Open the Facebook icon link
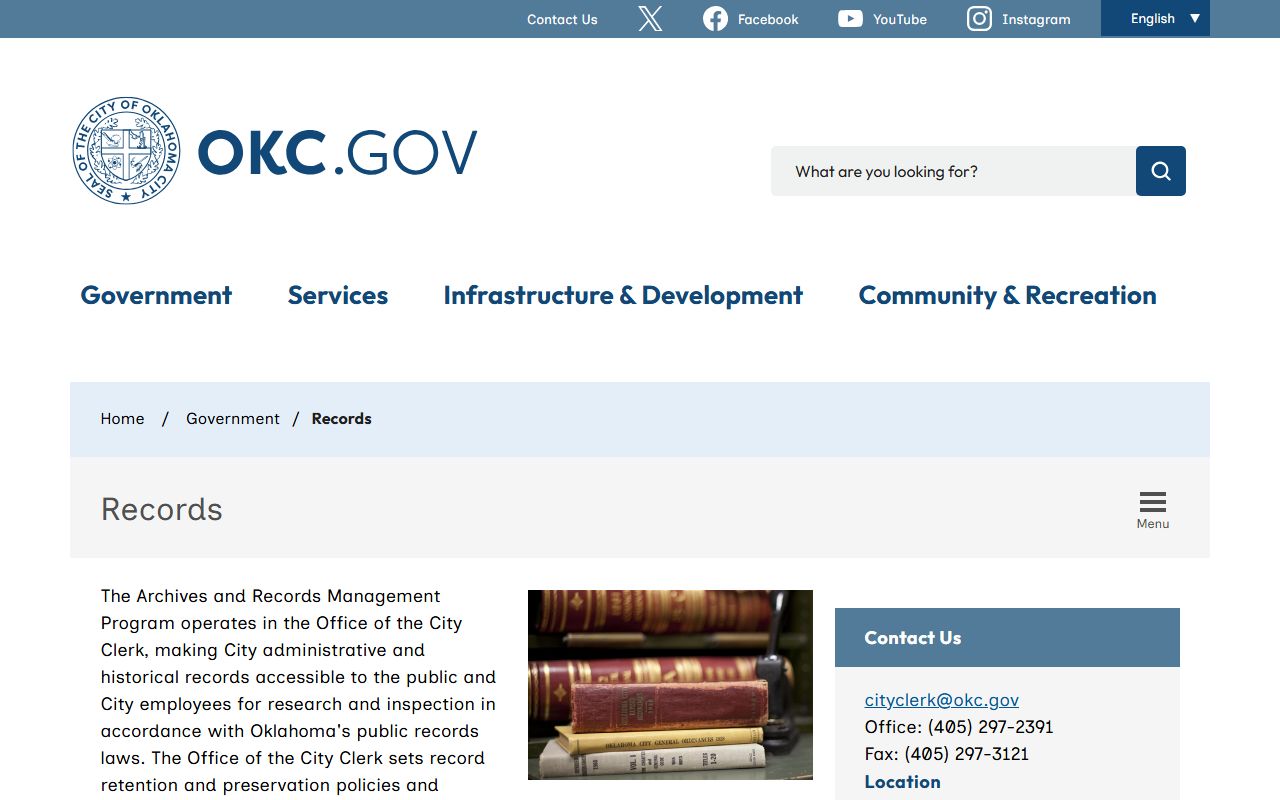 (x=715, y=19)
